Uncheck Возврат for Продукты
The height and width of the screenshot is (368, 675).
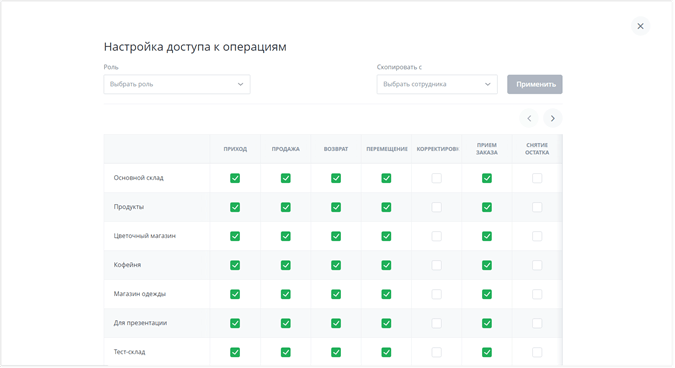(x=336, y=207)
